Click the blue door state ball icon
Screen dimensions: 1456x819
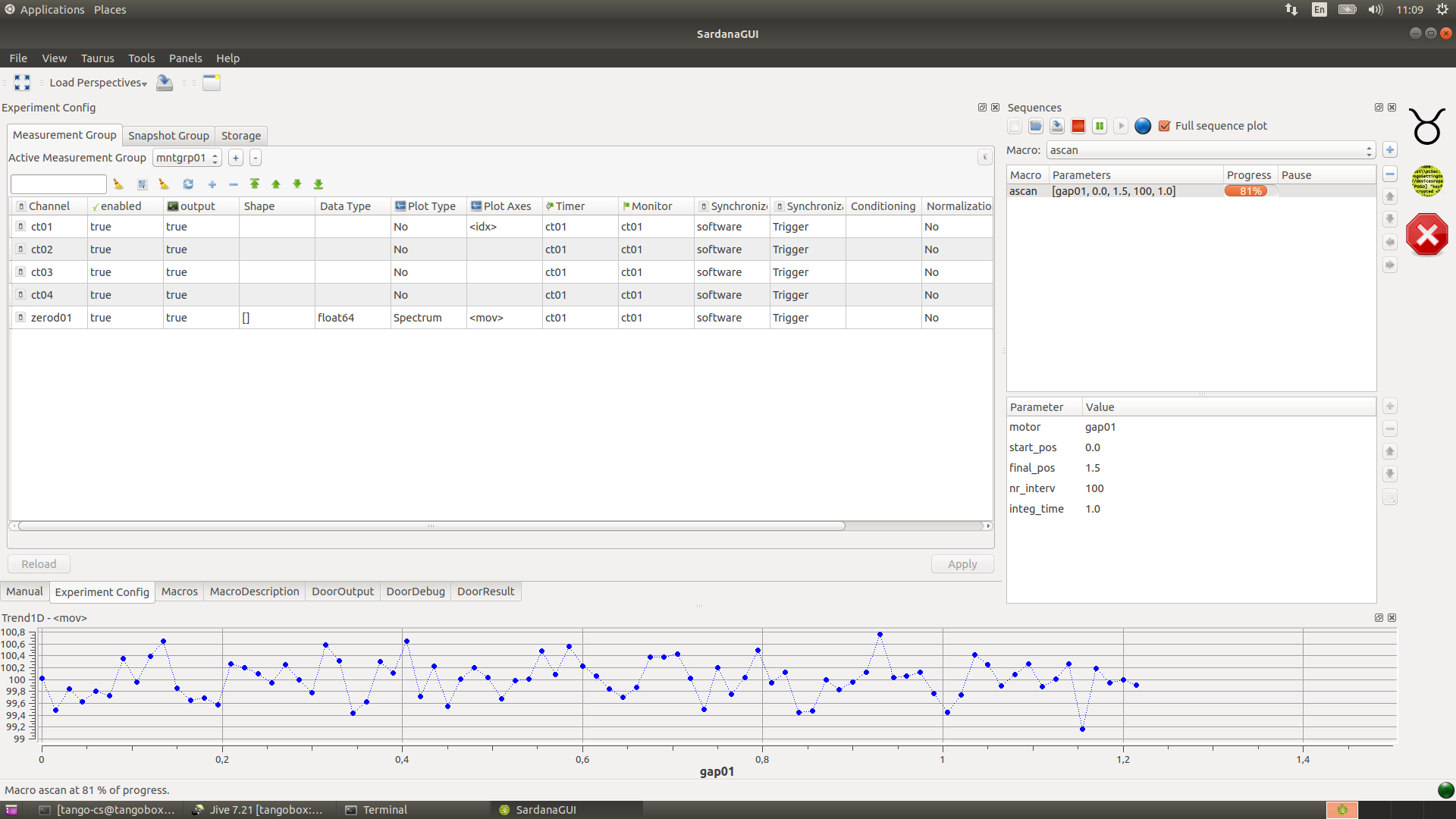pyautogui.click(x=1143, y=126)
